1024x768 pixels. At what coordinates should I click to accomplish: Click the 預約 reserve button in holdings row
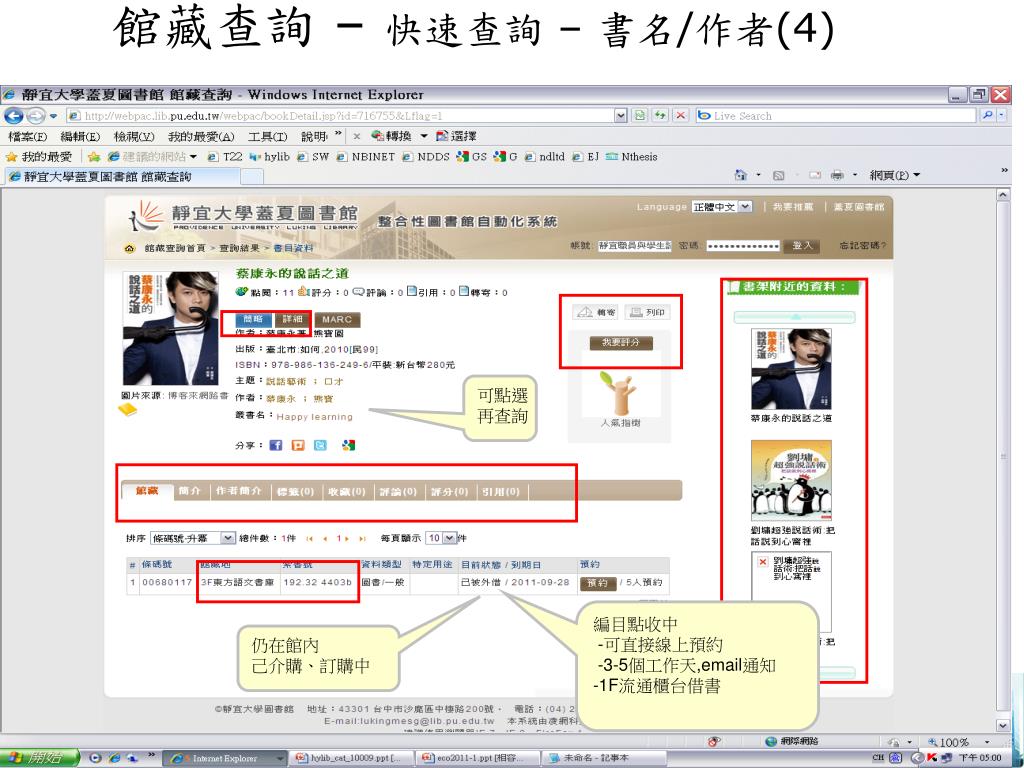point(598,583)
